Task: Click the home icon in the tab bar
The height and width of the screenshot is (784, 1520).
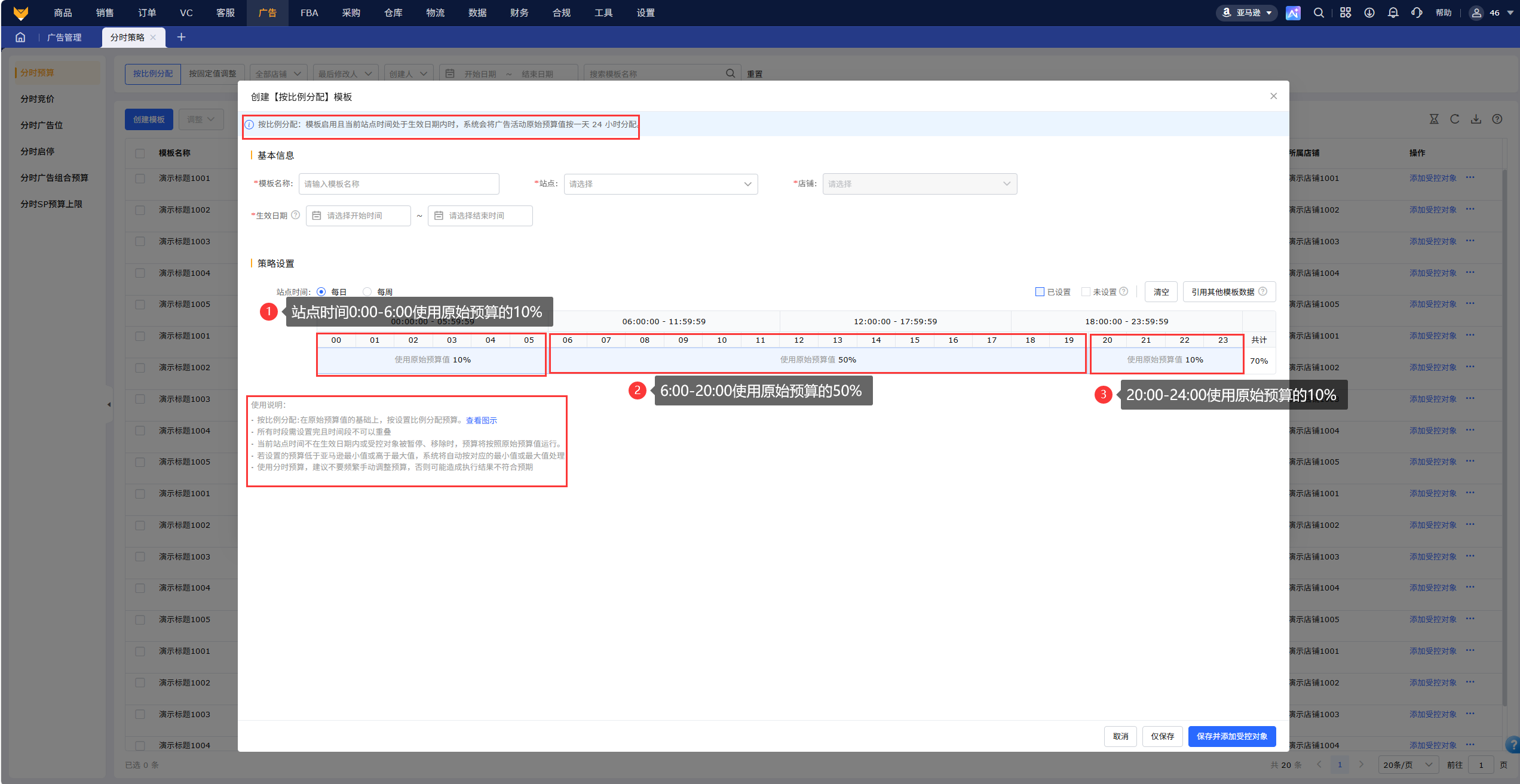Action: tap(20, 37)
